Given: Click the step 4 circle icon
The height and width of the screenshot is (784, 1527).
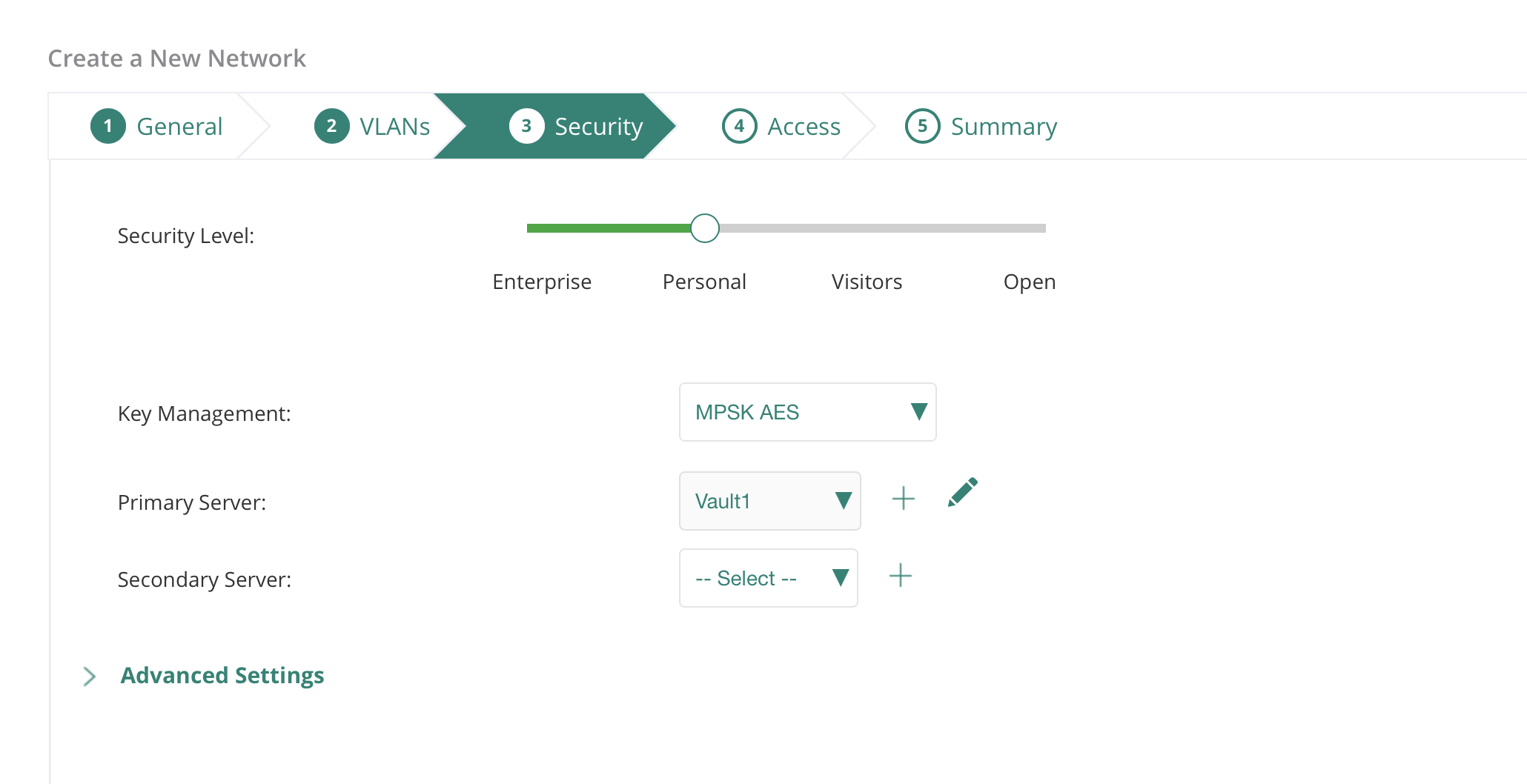Looking at the screenshot, I should pyautogui.click(x=739, y=126).
